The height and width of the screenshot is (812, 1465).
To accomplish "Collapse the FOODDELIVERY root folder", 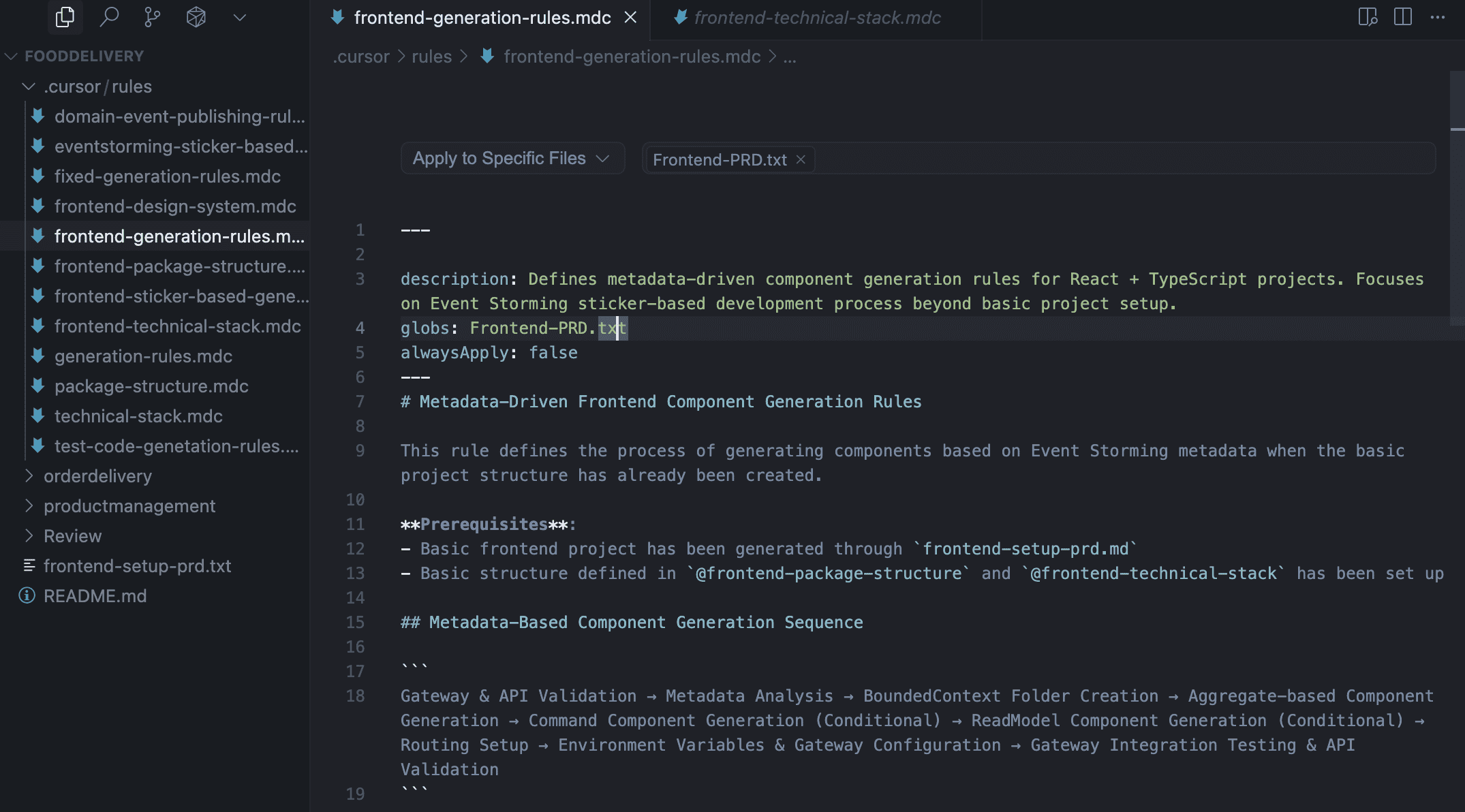I will pos(11,57).
